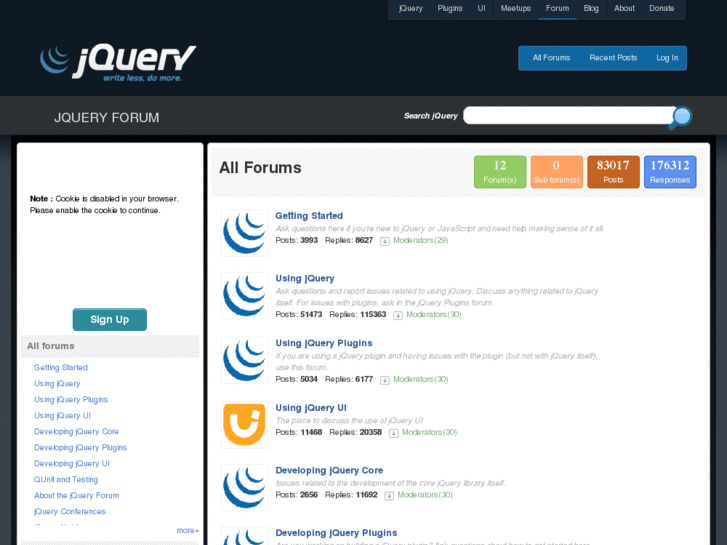This screenshot has width=727, height=545.
Task: Expand moderators arrow for Using jQuery Plugins
Action: 385,380
